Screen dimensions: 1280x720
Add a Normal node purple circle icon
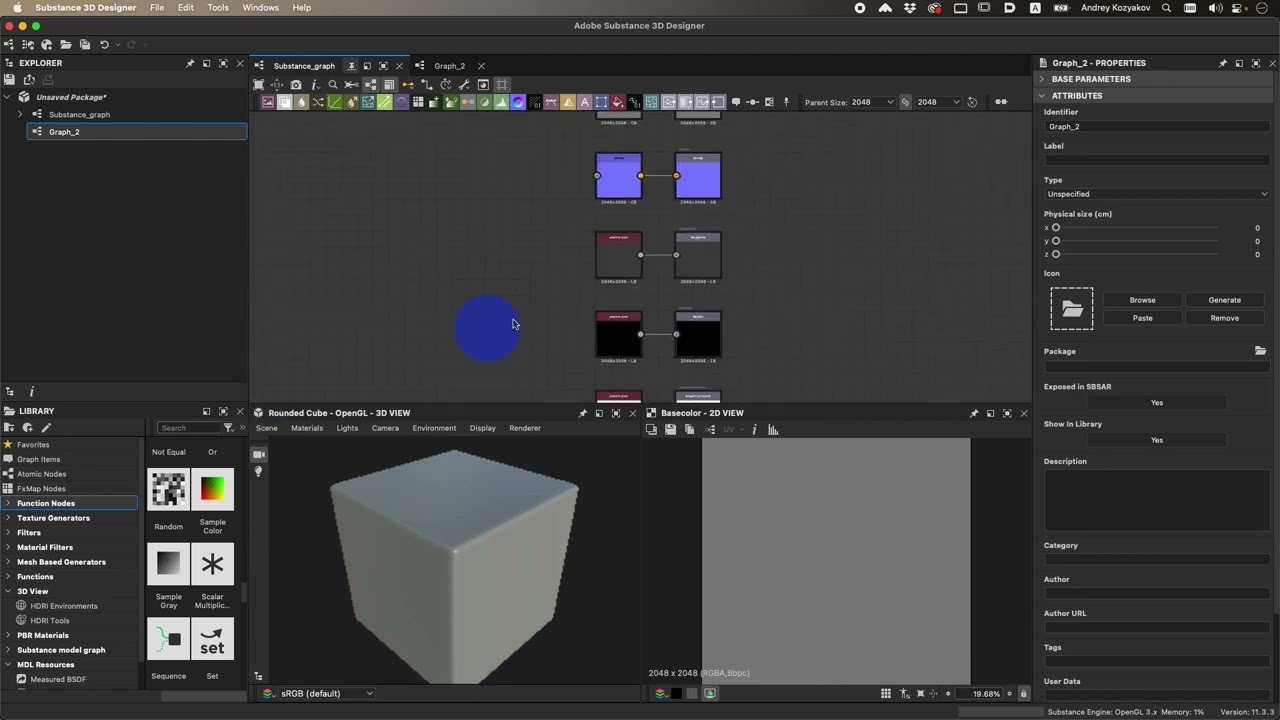point(518,102)
